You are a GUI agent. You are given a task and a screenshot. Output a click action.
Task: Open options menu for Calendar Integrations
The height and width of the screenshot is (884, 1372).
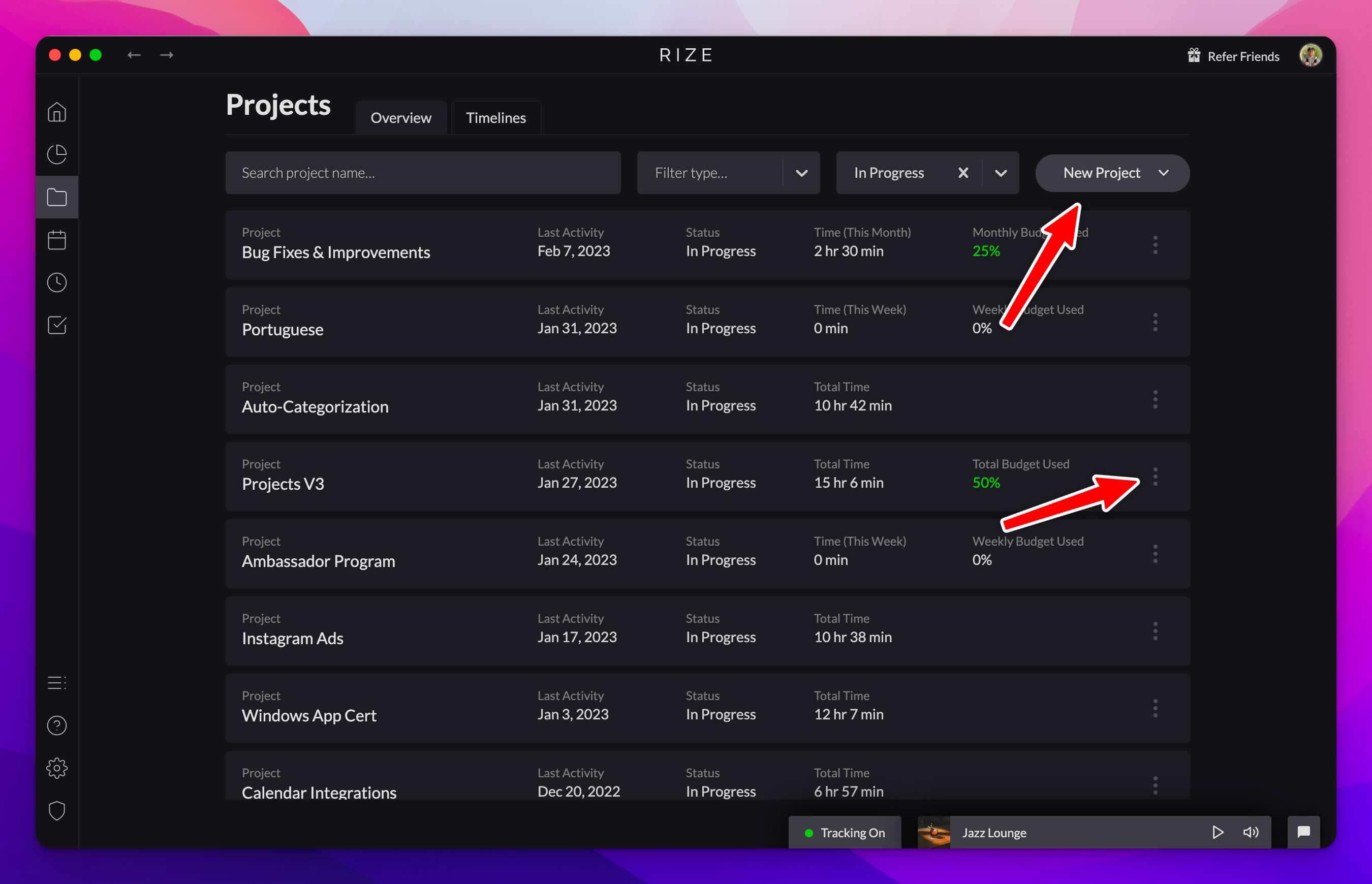coord(1156,785)
